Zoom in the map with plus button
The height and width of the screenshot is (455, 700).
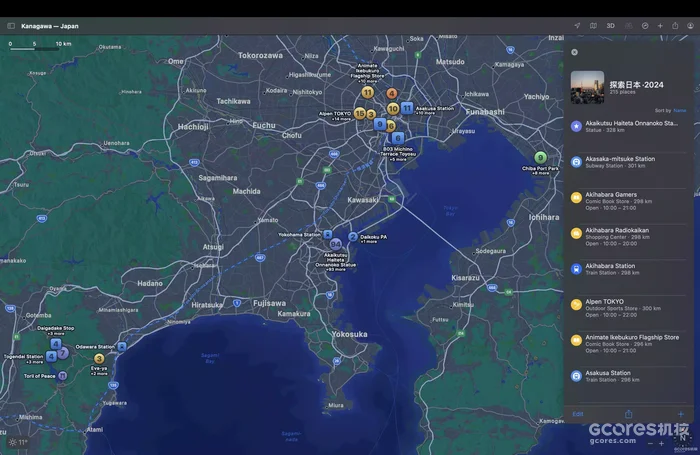click(662, 443)
